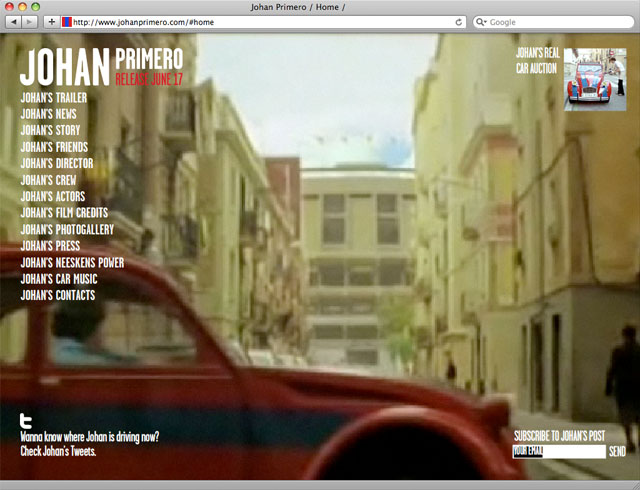640x490 pixels.
Task: Open Johan's Friends page
Action: 54,147
